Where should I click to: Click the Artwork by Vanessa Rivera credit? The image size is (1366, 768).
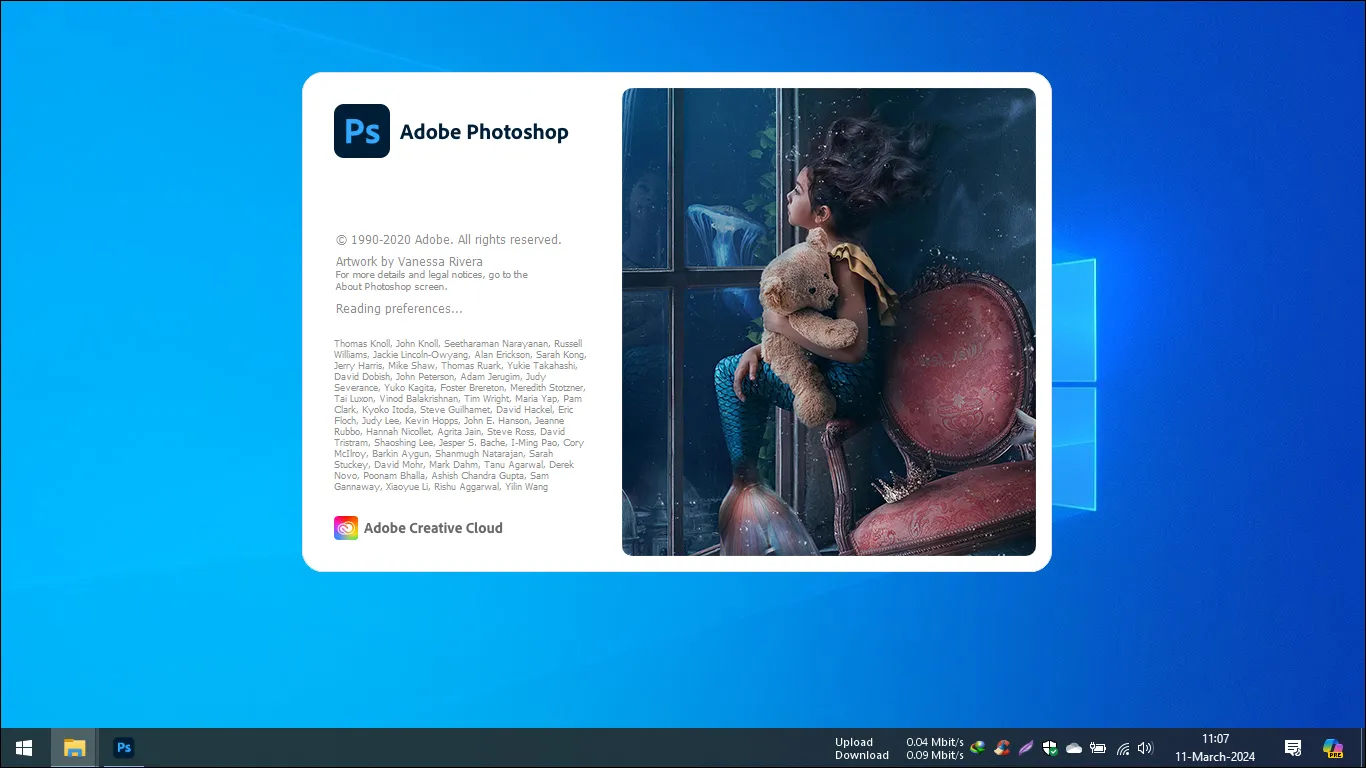tap(408, 261)
